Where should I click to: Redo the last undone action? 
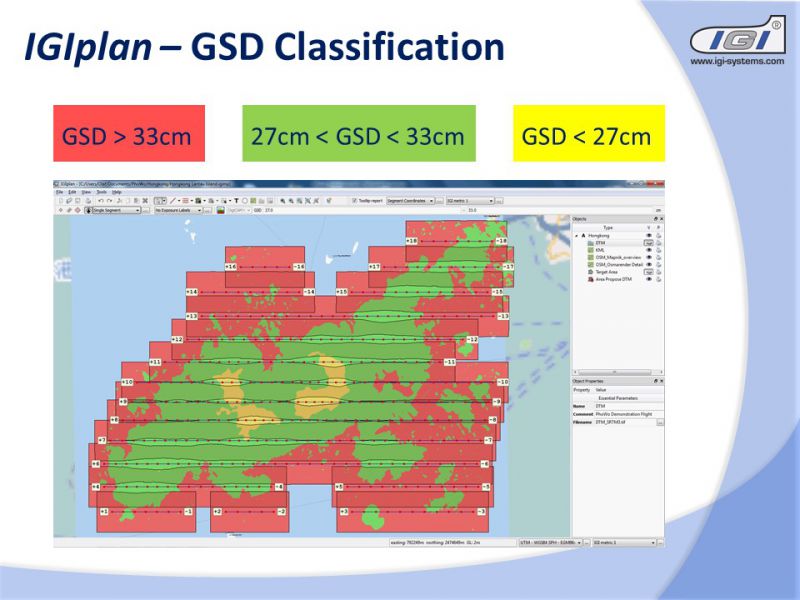(x=110, y=201)
